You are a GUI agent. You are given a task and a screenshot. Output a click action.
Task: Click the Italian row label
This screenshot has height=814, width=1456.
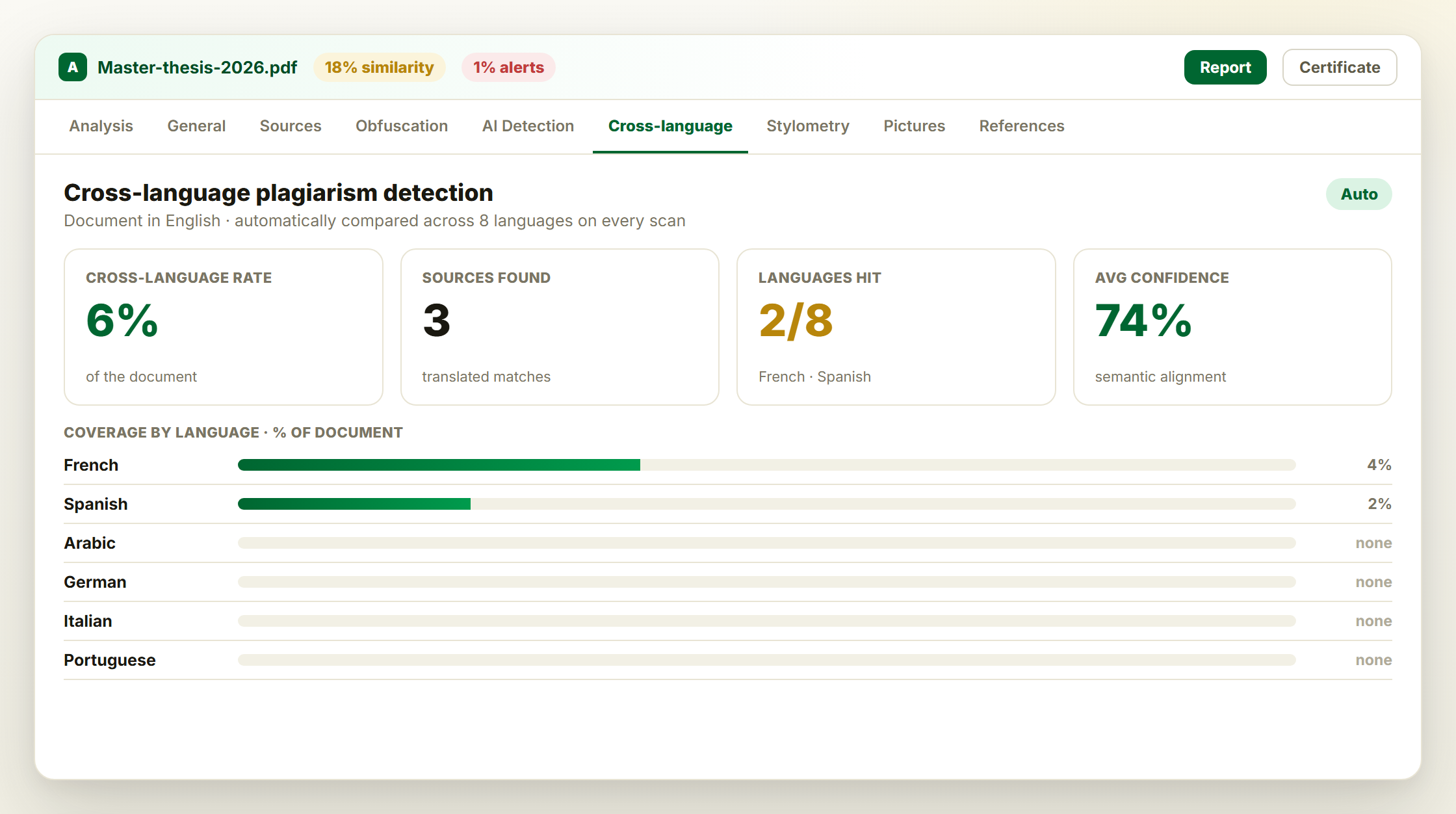(88, 621)
